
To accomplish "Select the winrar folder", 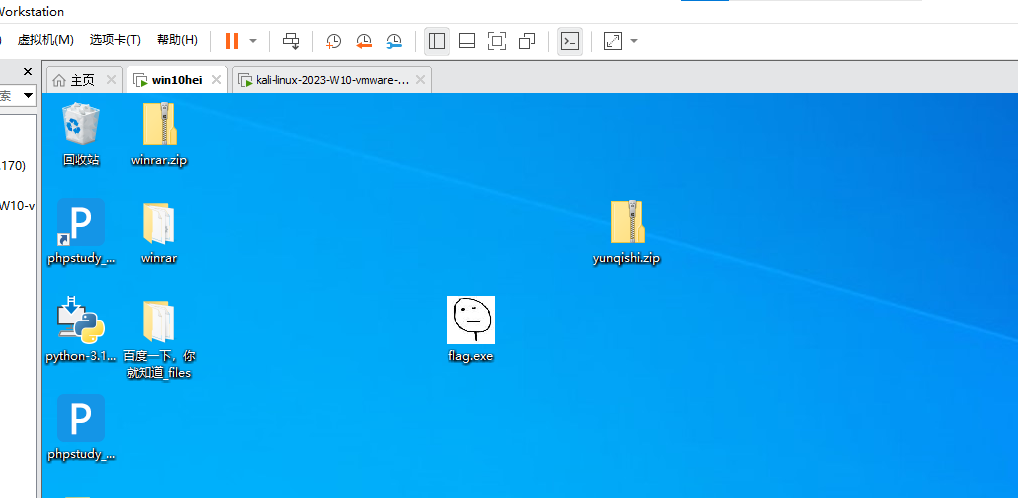I will [159, 223].
